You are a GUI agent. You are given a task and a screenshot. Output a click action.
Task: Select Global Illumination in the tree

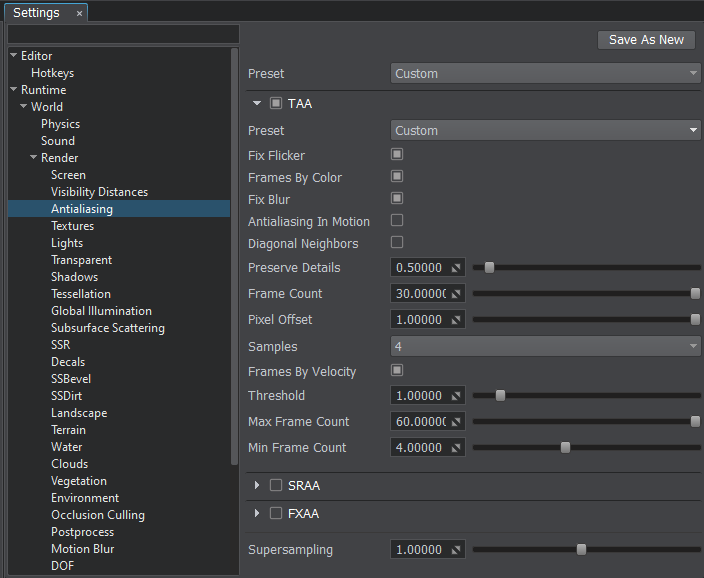pos(101,311)
